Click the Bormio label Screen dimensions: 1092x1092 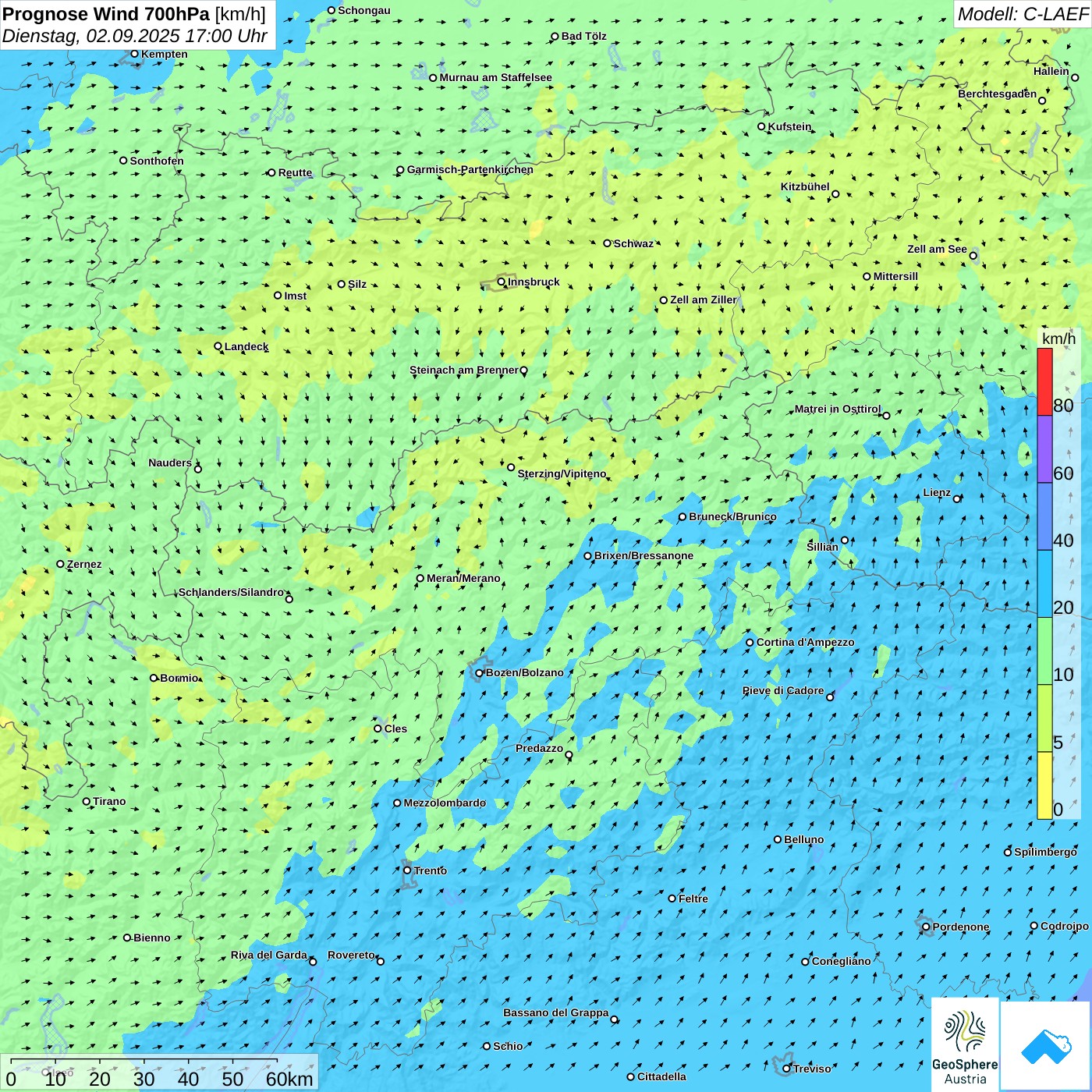tap(179, 678)
